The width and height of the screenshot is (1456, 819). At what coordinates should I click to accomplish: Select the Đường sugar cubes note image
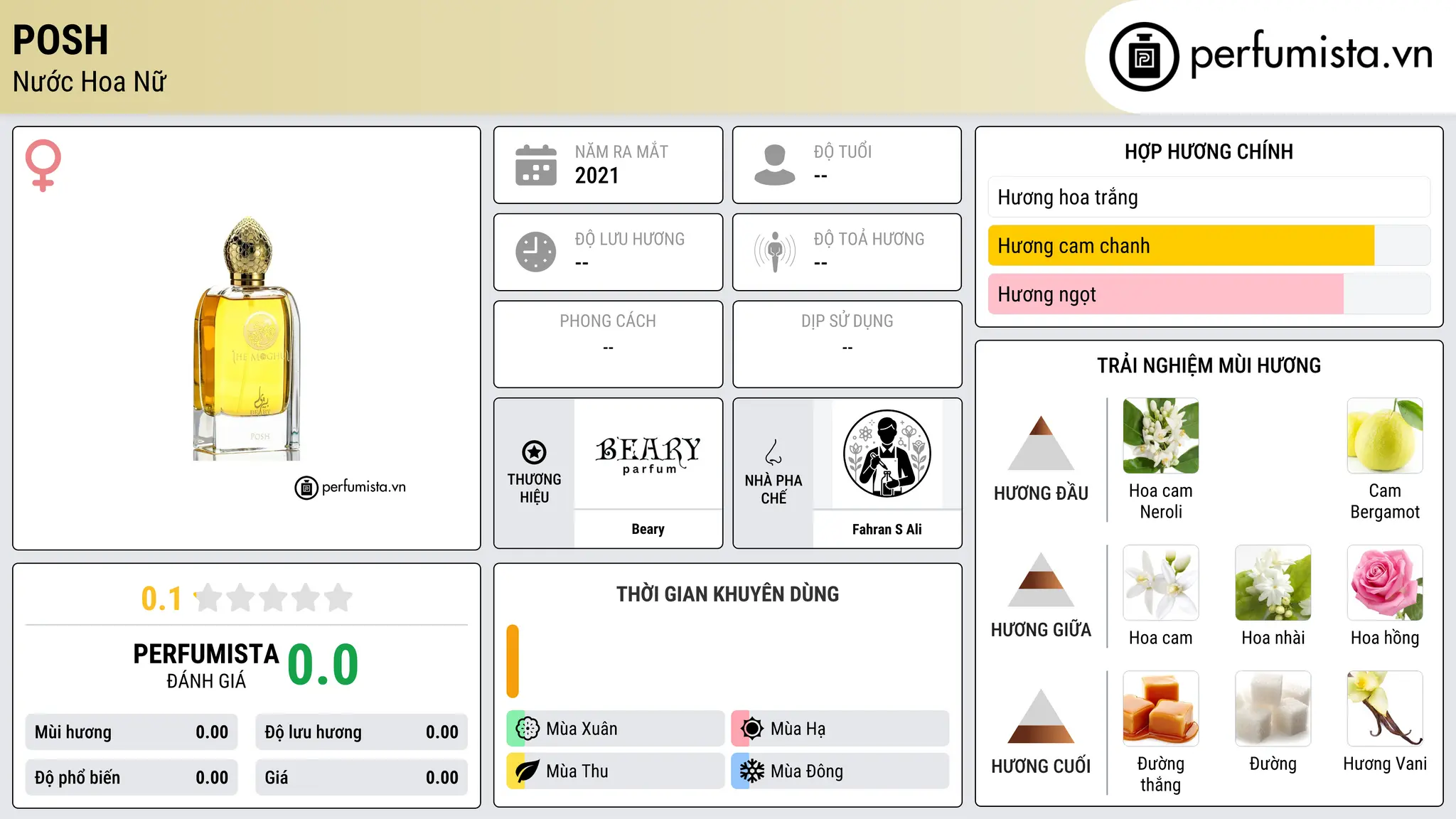click(1273, 709)
